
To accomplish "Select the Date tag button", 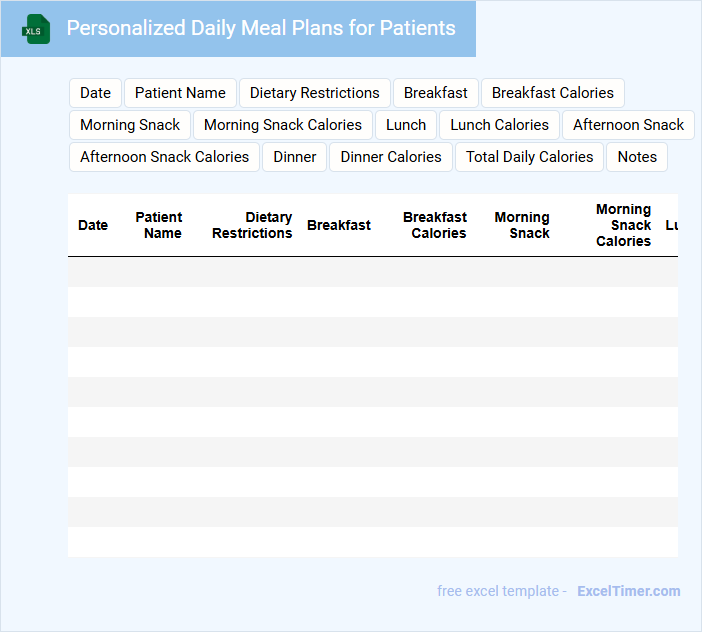I will pyautogui.click(x=95, y=93).
